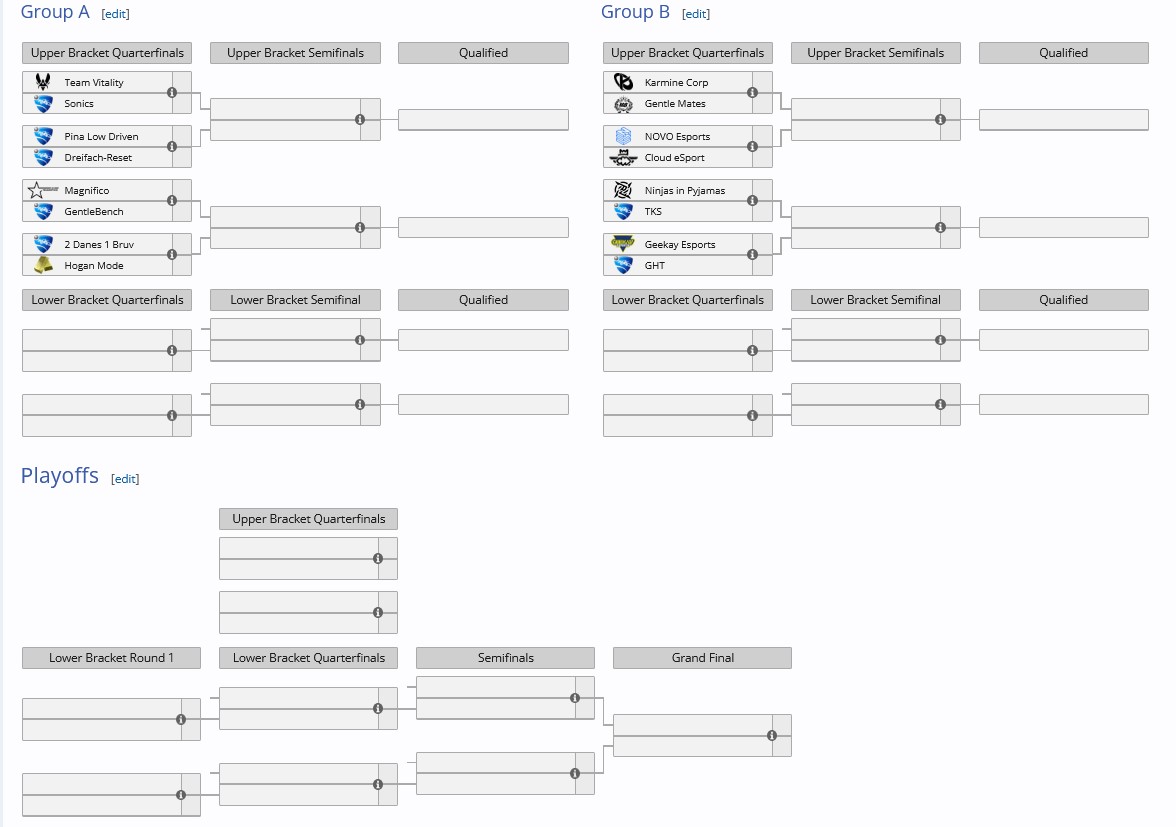Click the Magnifico star logo icon
Image resolution: width=1176 pixels, height=827 pixels.
[x=40, y=190]
